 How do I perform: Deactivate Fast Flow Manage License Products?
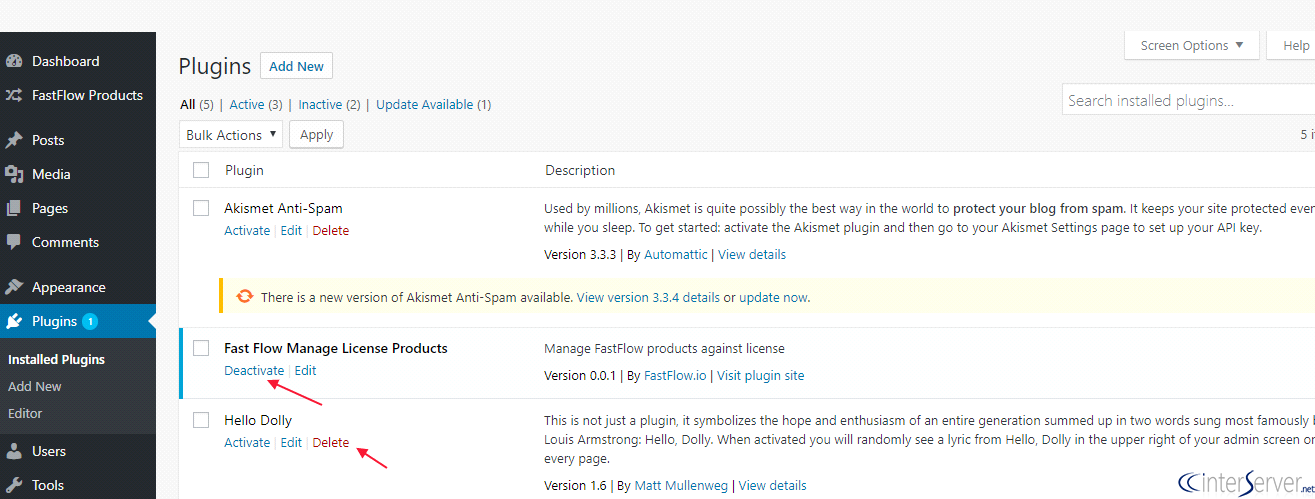click(254, 370)
